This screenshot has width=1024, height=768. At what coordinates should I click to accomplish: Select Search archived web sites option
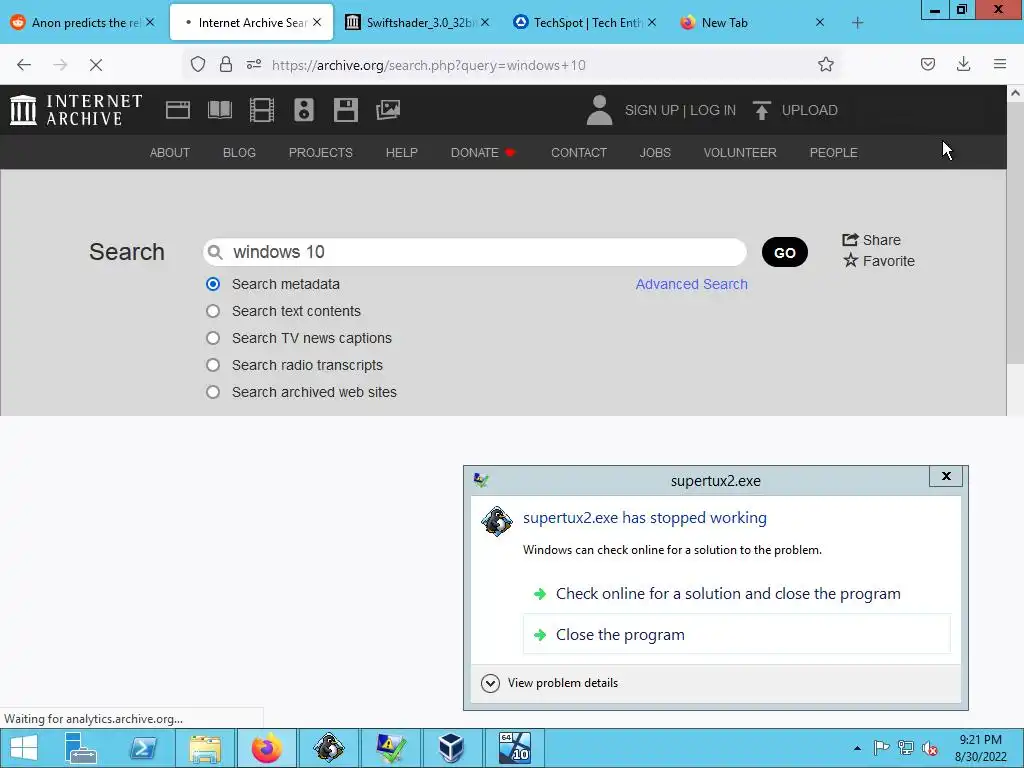pos(213,392)
